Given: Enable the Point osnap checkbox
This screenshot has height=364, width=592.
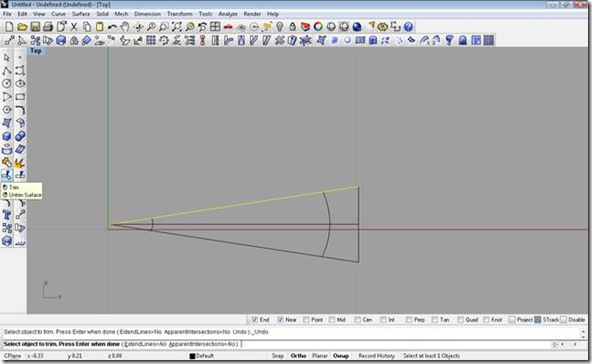Looking at the screenshot, I should coord(306,320).
